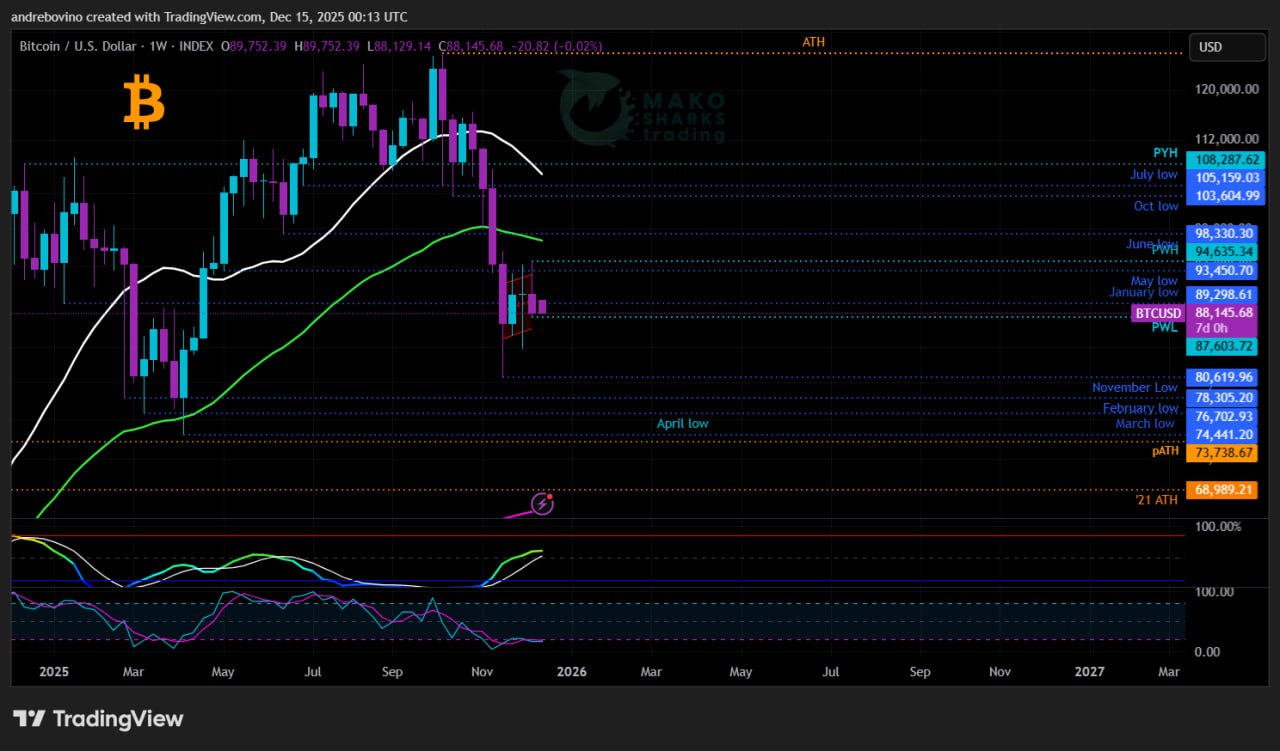Click the ATH label at chart top
This screenshot has width=1280, height=751.
click(813, 42)
